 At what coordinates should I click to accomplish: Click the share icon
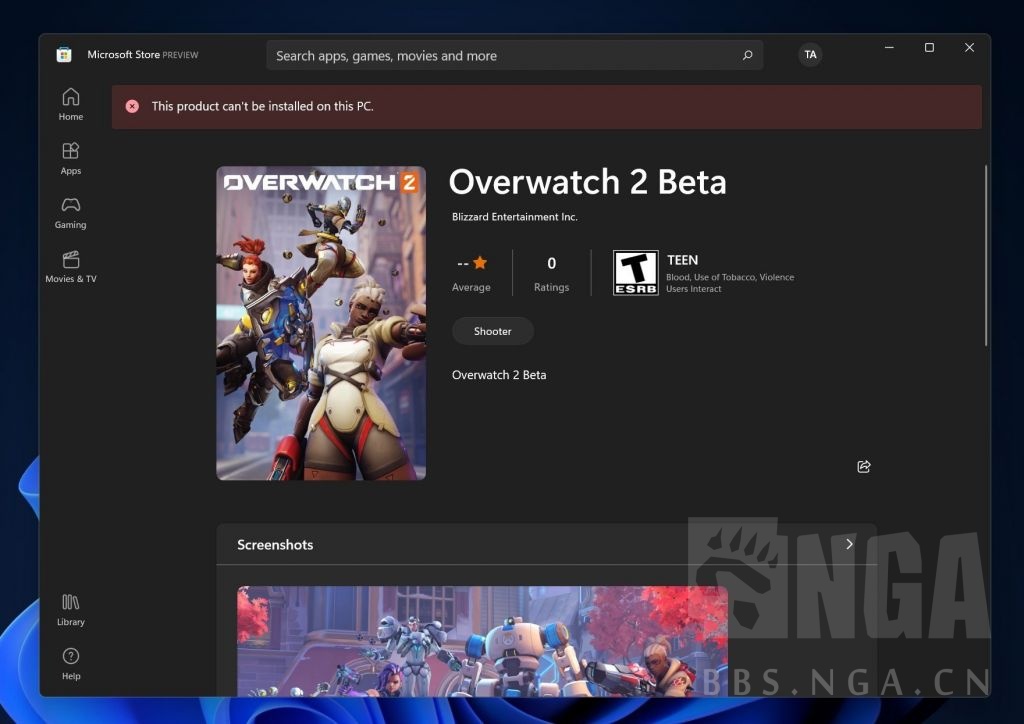(864, 467)
